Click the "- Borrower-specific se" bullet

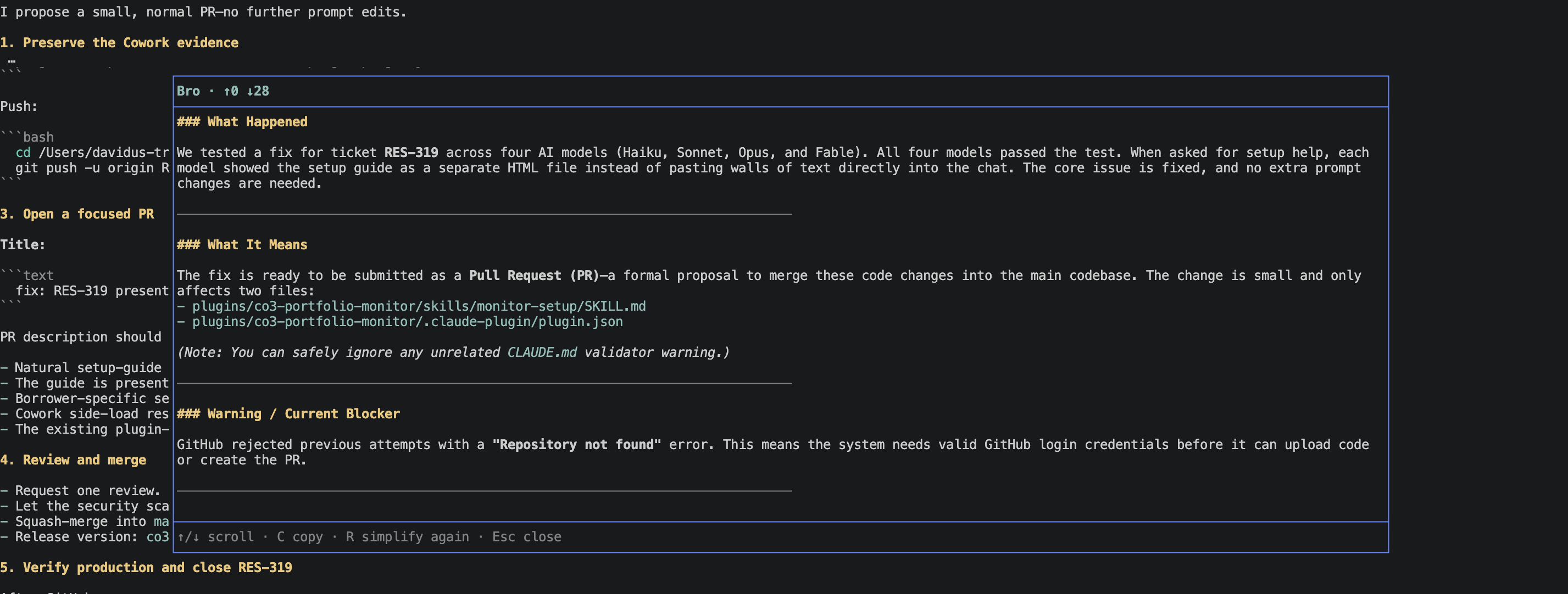[85, 398]
